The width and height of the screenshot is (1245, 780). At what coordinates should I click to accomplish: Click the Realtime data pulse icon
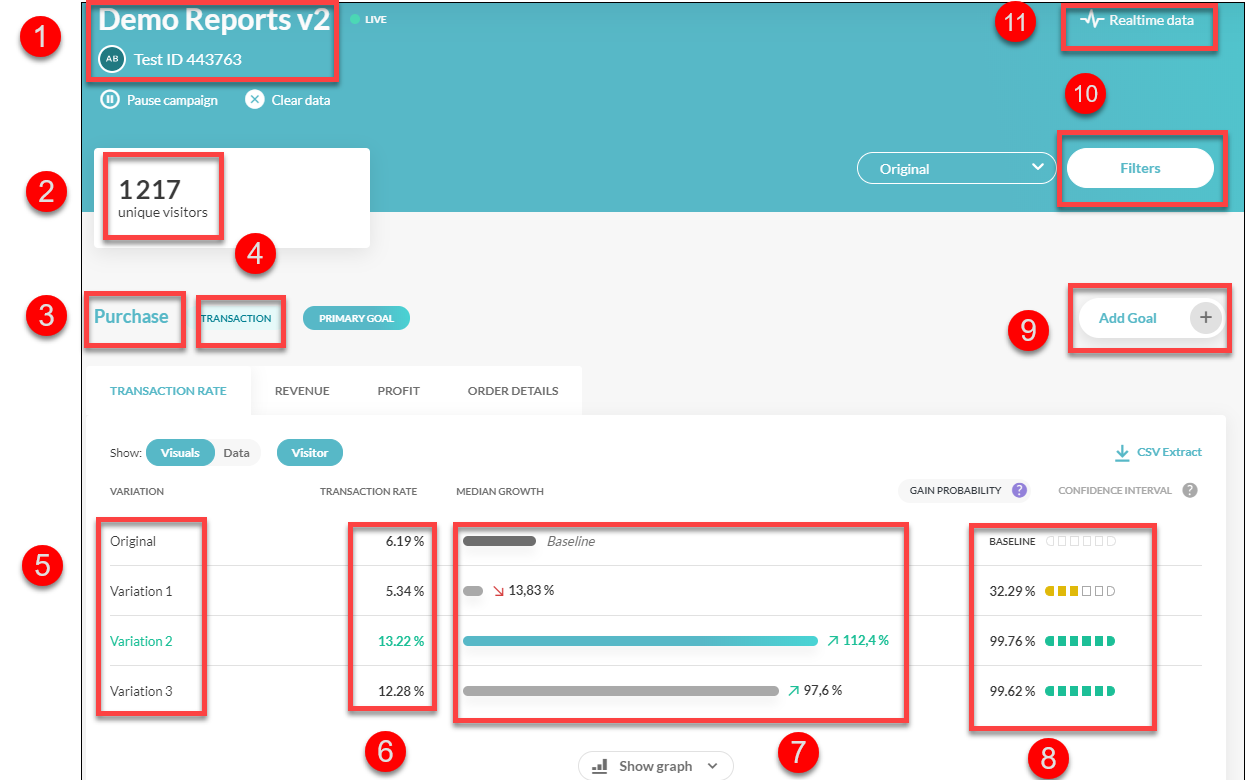[1091, 20]
